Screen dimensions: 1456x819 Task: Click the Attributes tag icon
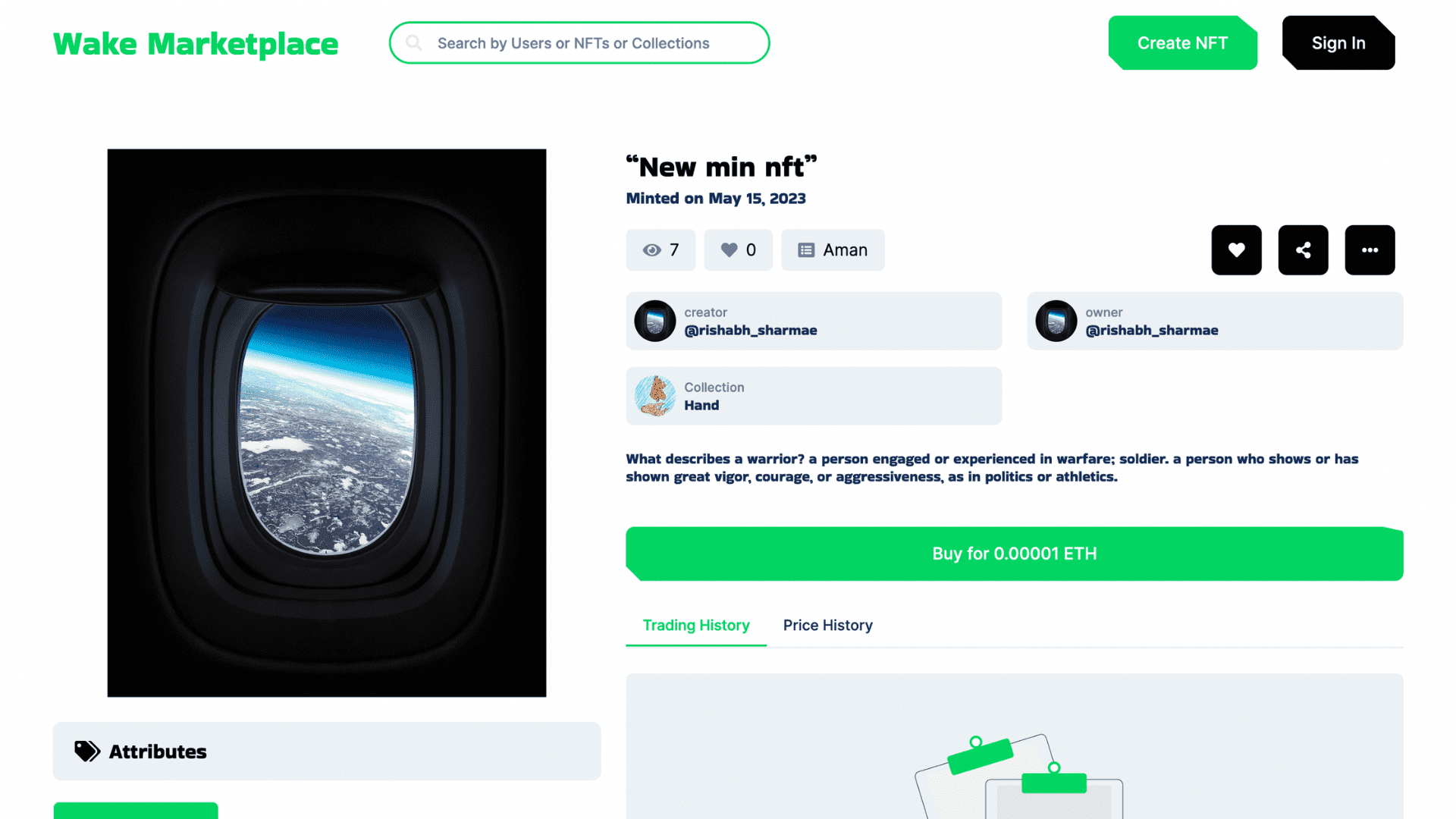pos(87,751)
